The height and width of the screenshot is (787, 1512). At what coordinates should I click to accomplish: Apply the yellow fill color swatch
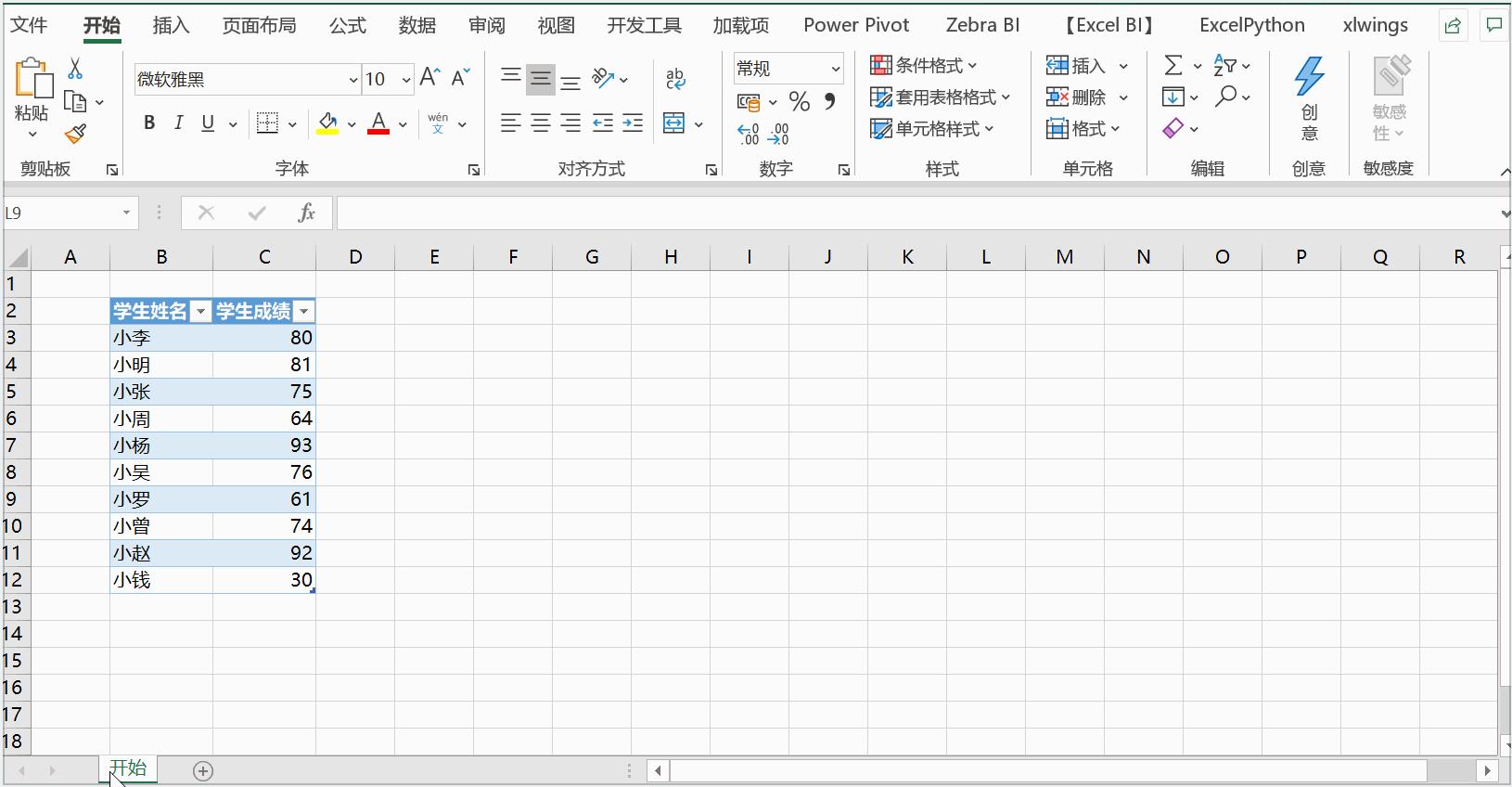click(x=327, y=123)
